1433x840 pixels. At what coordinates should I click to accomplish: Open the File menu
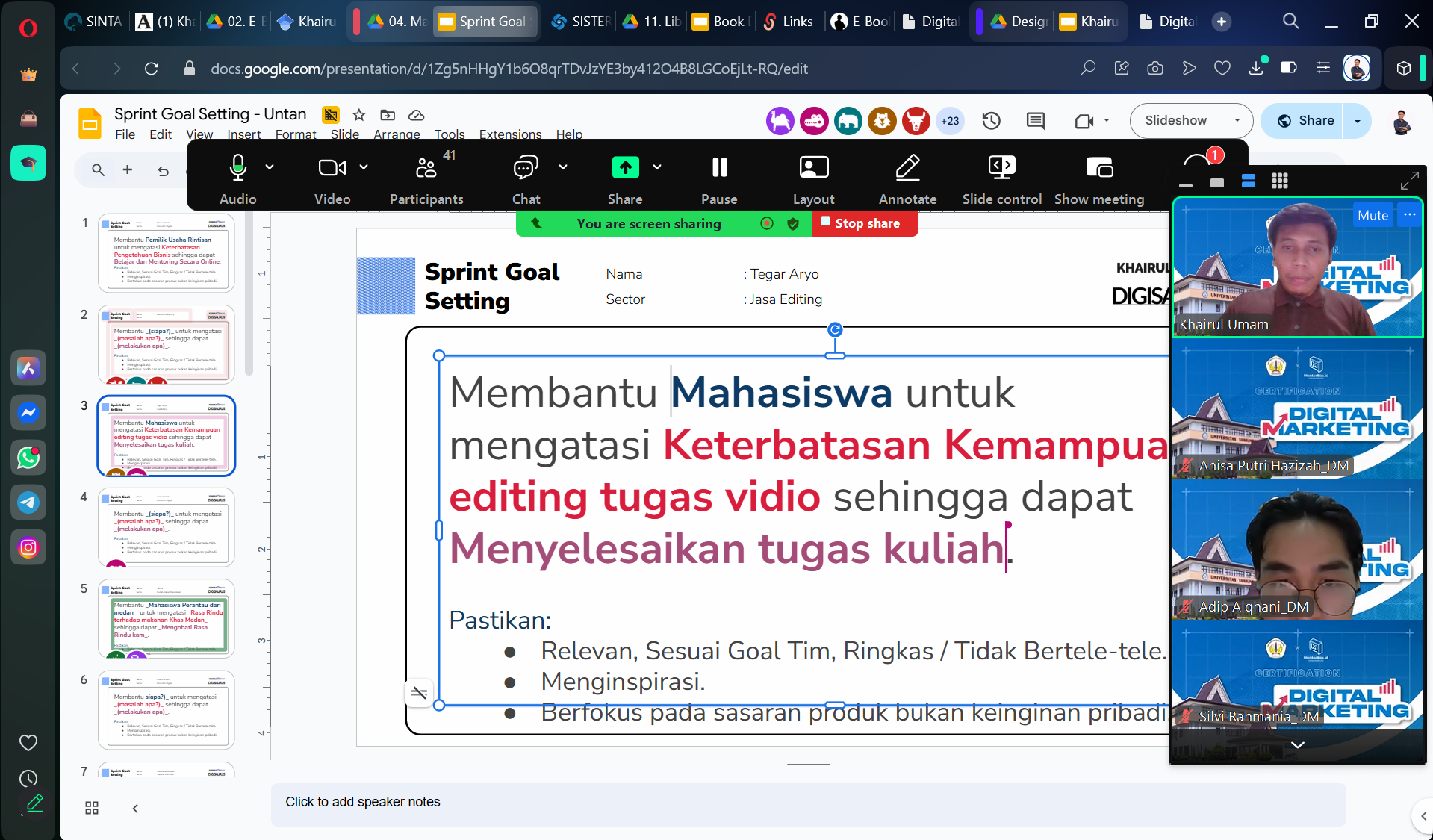125,134
